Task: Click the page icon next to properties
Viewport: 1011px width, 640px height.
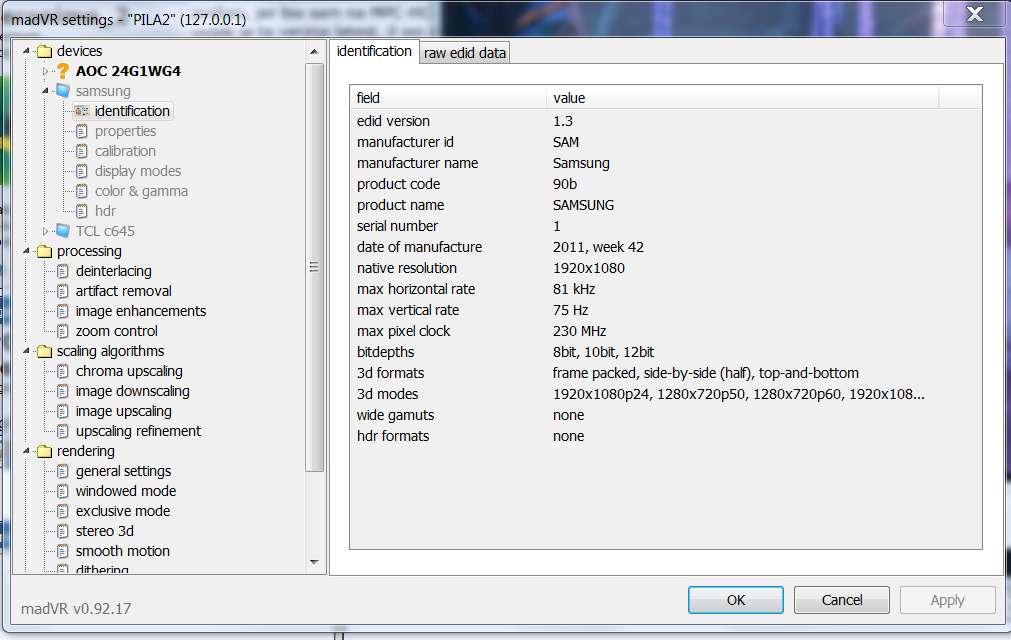Action: (81, 131)
